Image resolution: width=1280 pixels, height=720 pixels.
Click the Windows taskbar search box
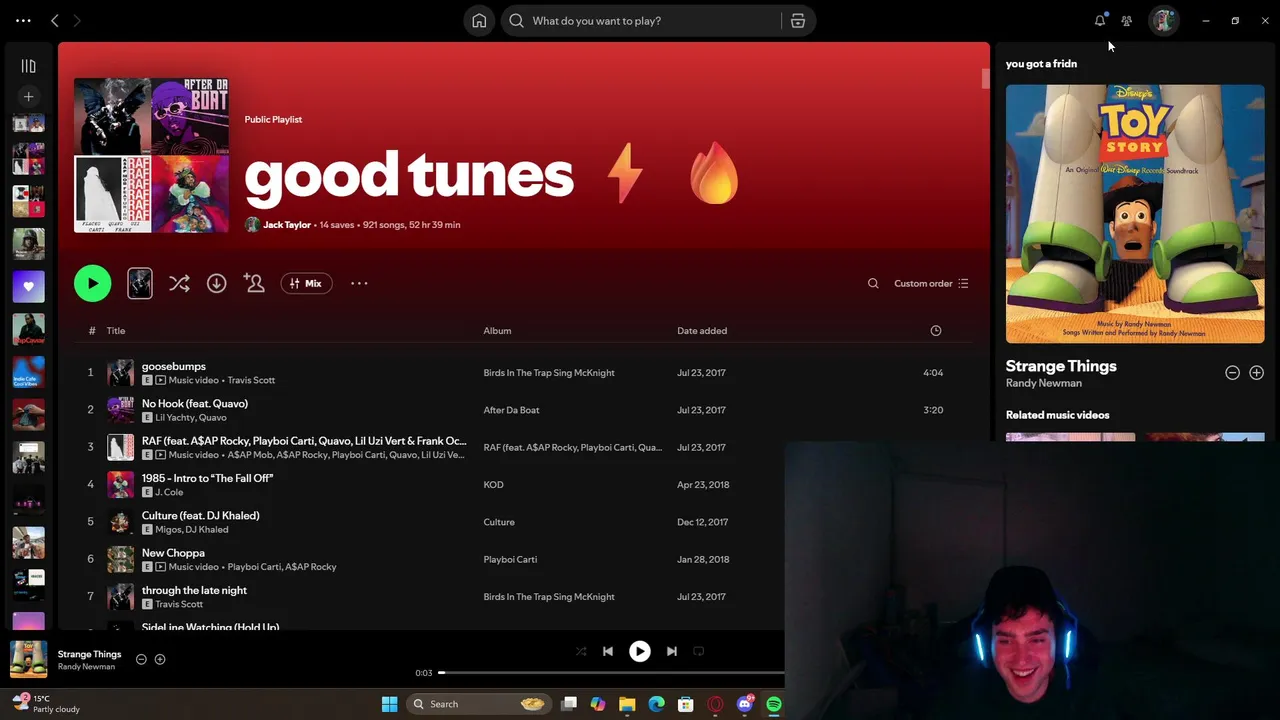480,704
